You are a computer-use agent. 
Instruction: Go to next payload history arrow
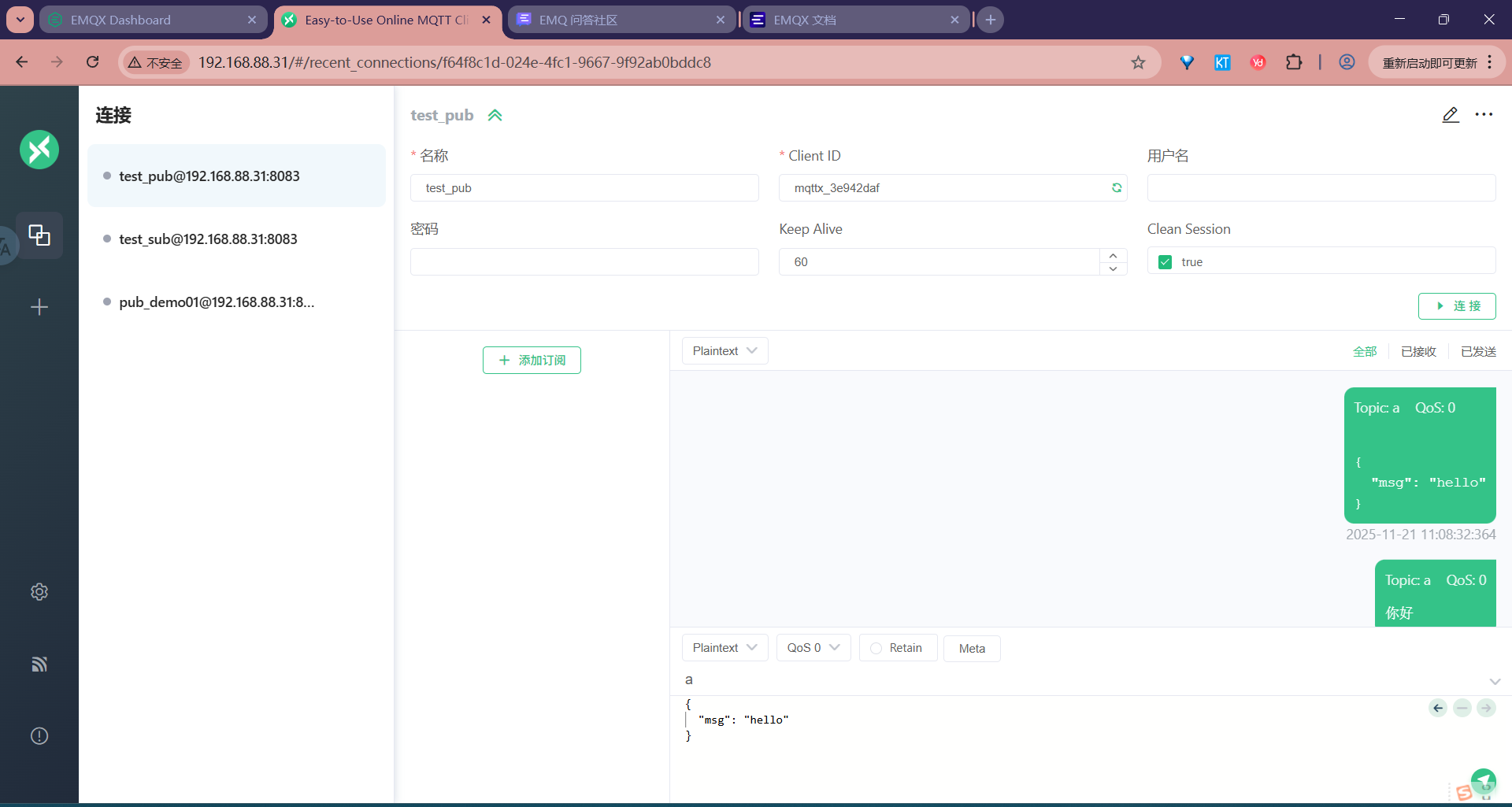tap(1486, 708)
